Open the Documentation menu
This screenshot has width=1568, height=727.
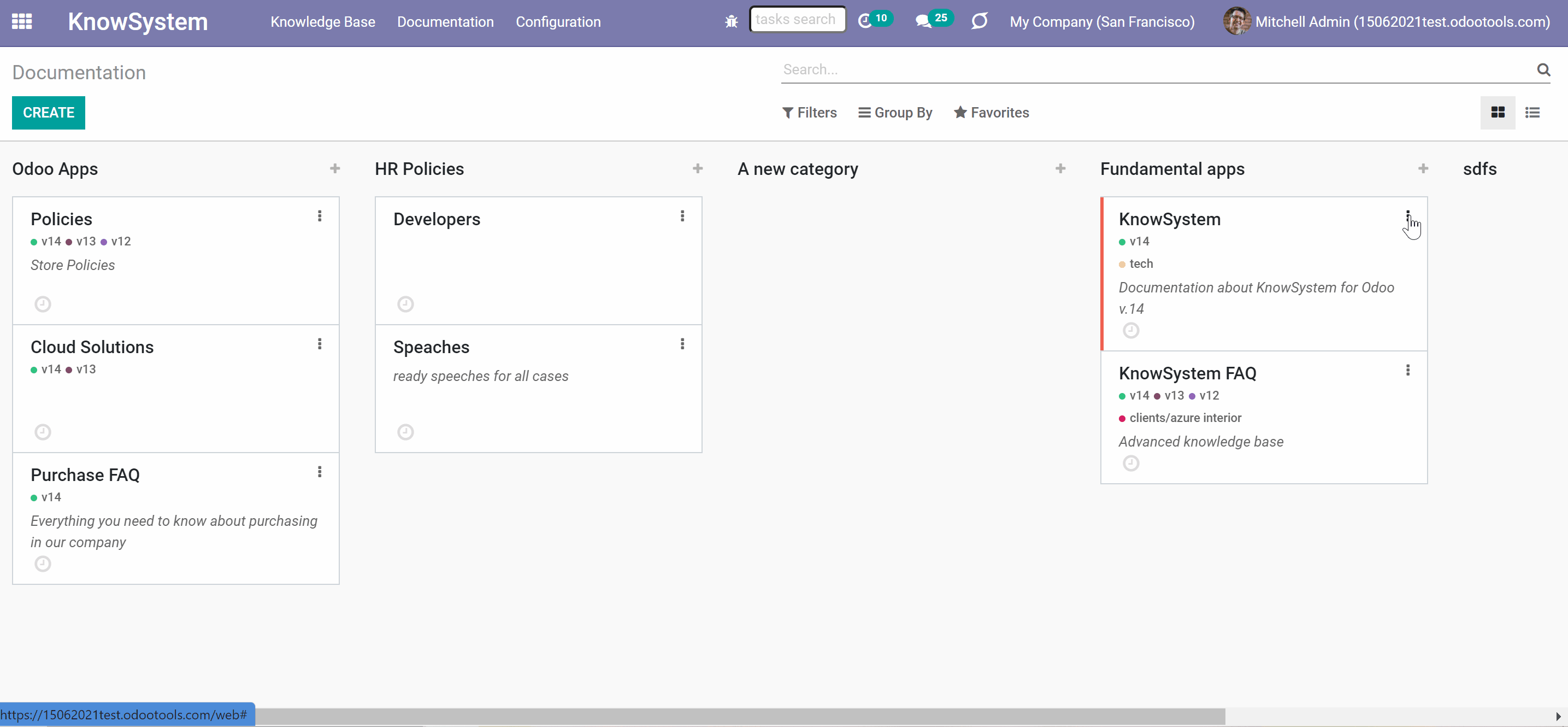click(446, 22)
